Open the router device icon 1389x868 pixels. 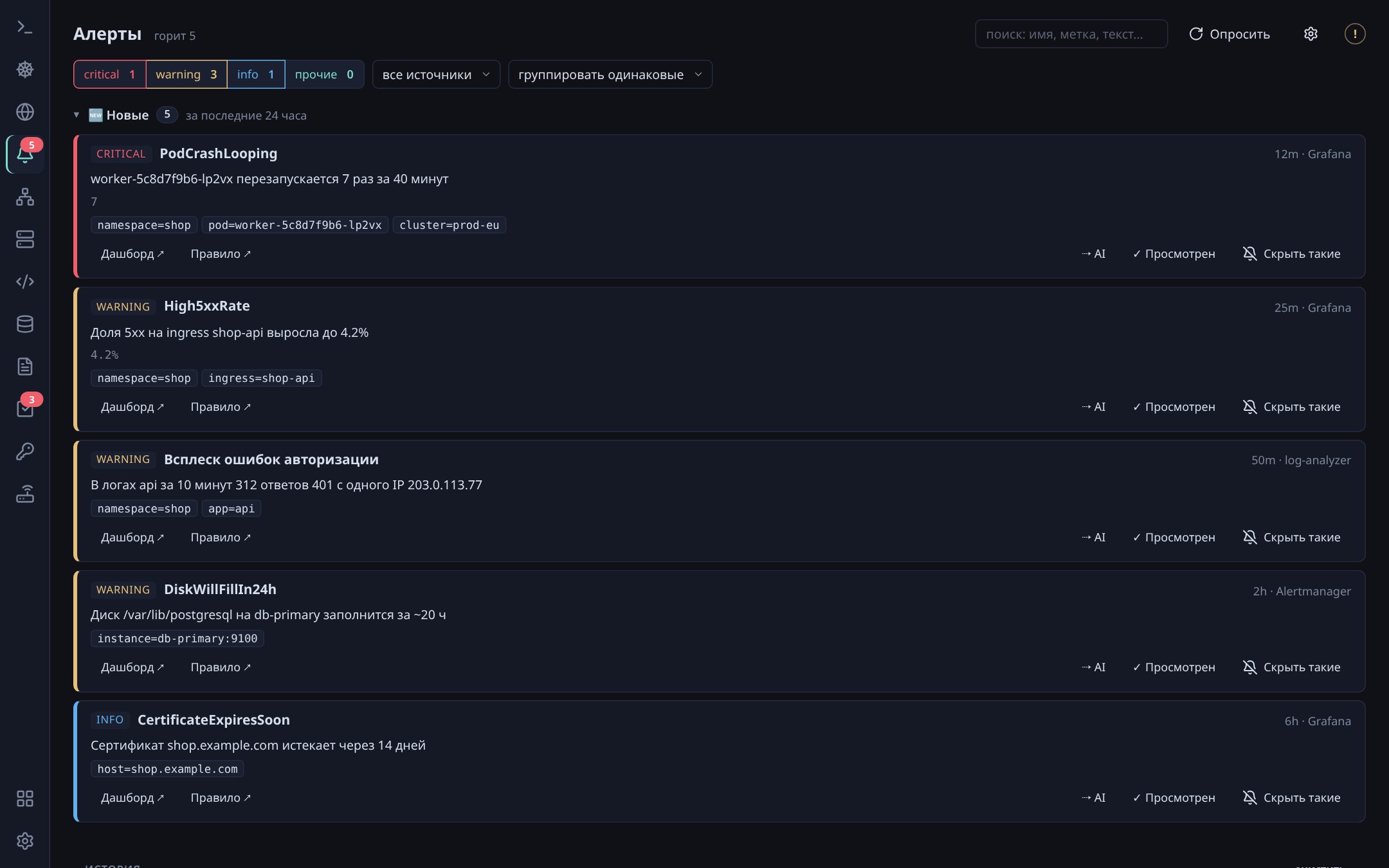click(x=24, y=494)
